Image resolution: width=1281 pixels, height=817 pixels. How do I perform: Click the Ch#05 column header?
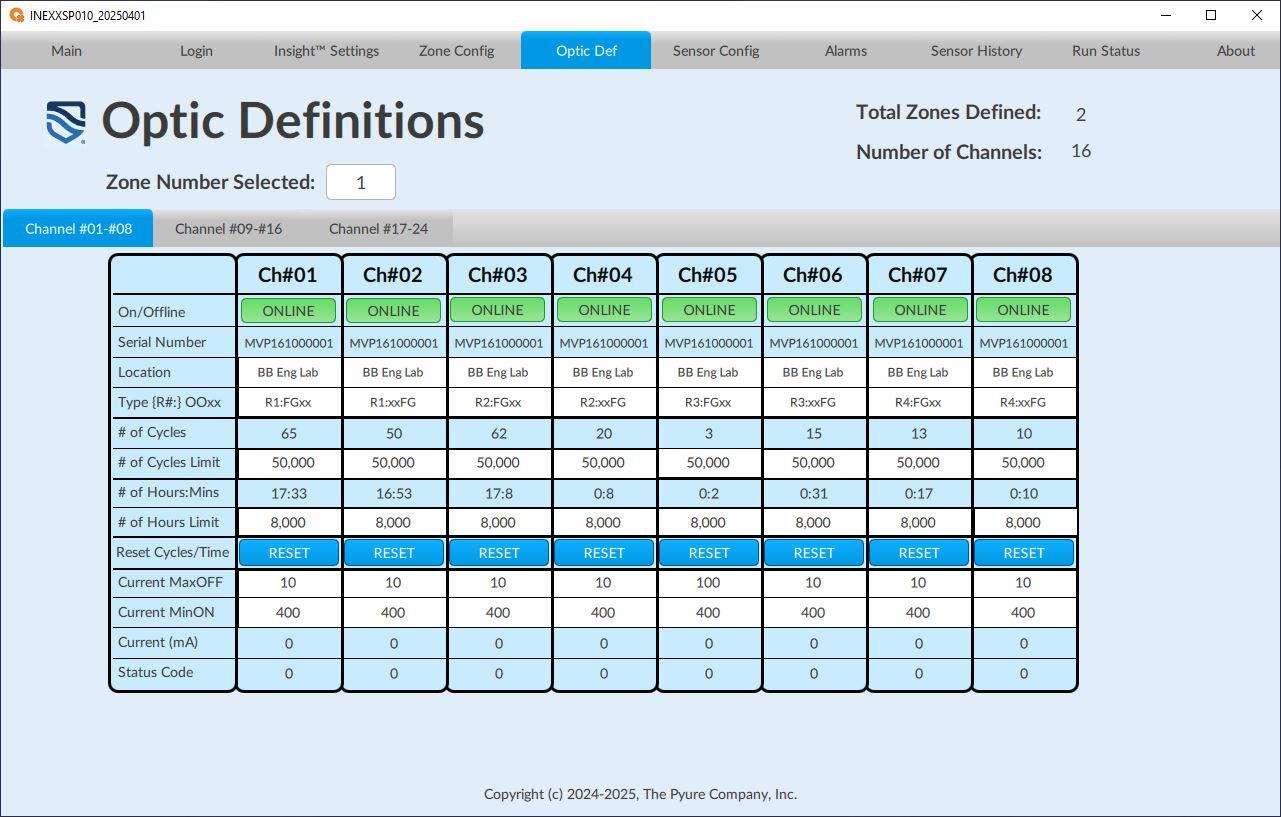(709, 274)
